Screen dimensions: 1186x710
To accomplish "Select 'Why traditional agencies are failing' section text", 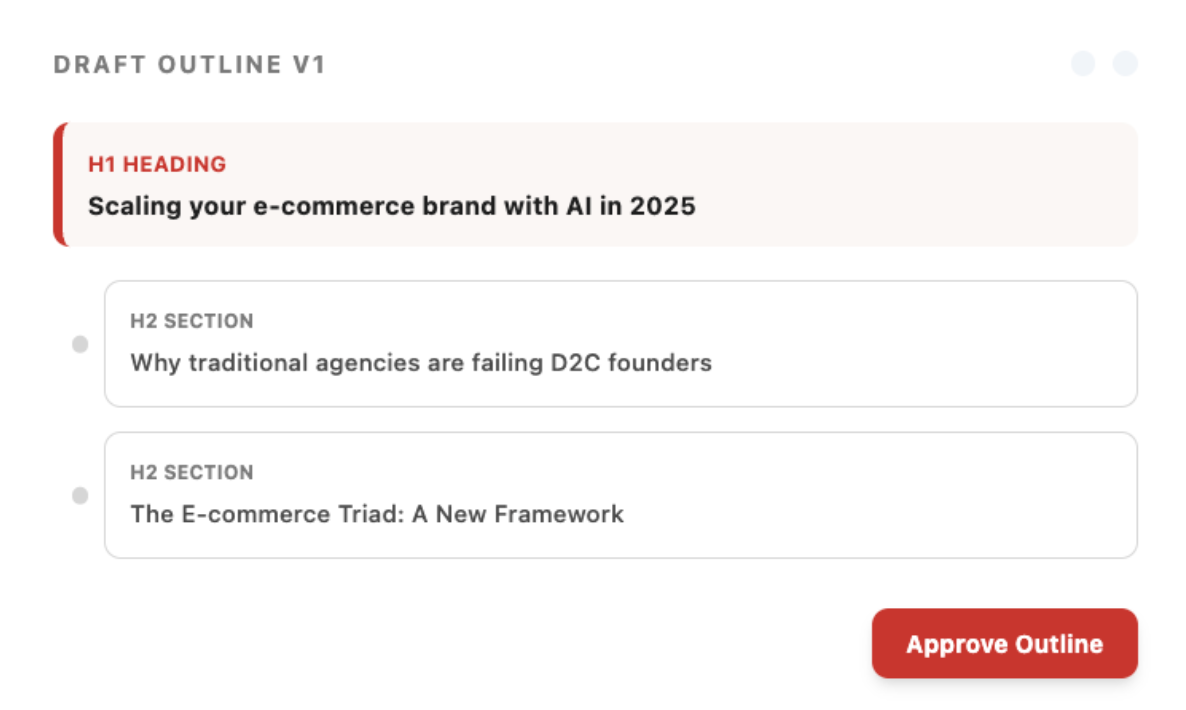I will pyautogui.click(x=420, y=362).
